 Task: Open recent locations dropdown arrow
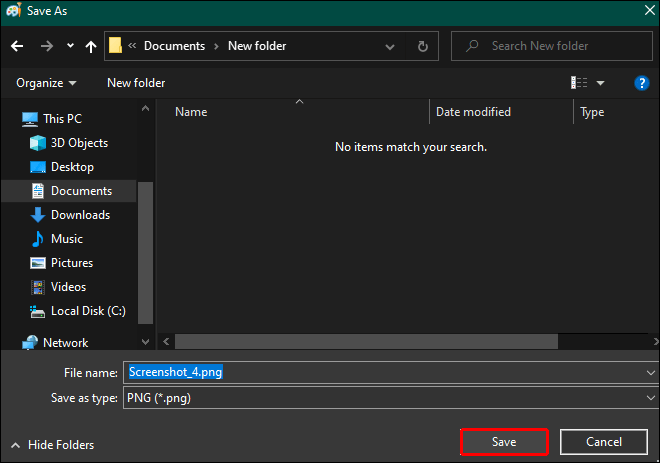click(x=70, y=45)
